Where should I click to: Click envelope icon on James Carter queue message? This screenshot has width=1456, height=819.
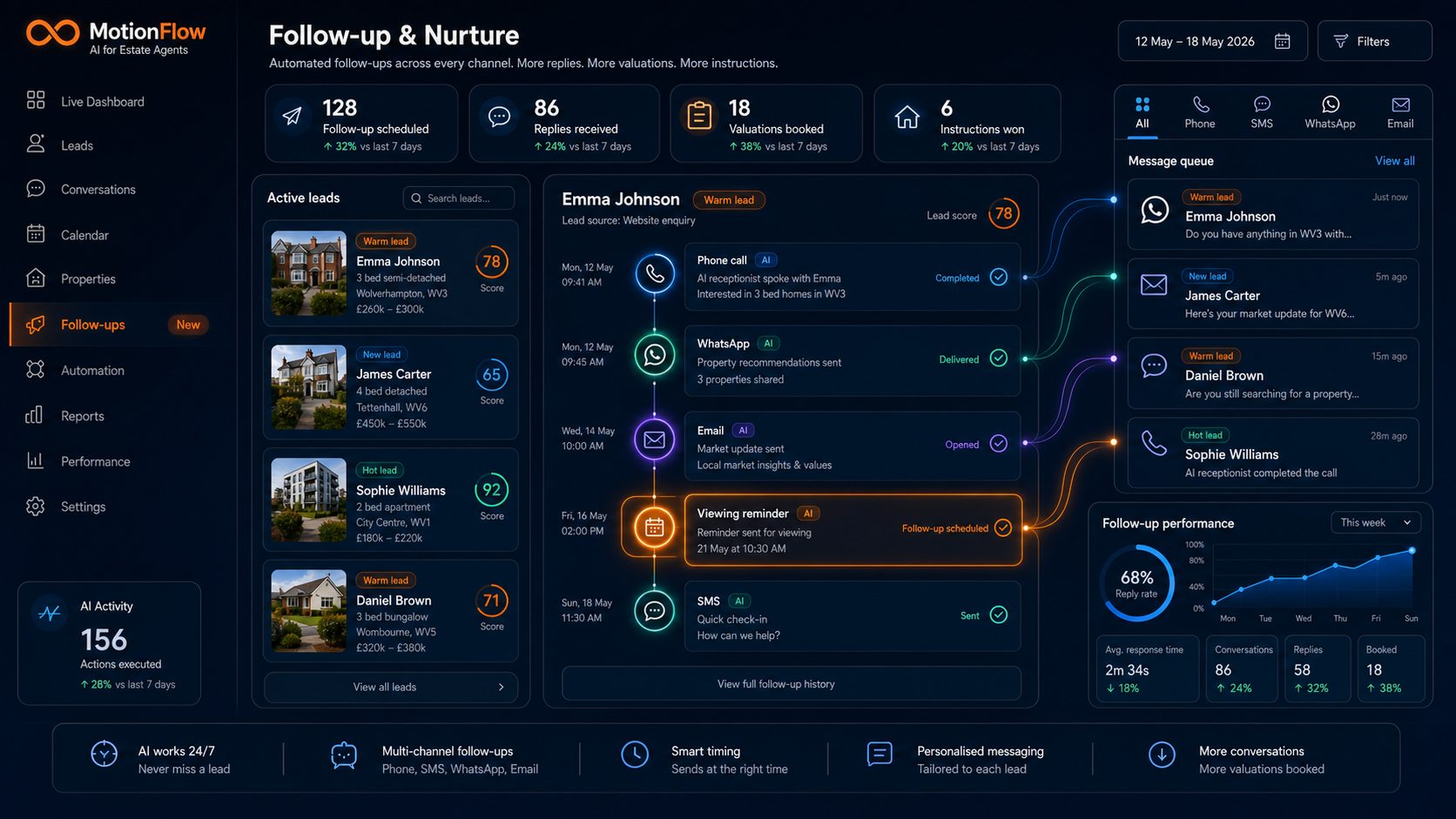tap(1154, 285)
